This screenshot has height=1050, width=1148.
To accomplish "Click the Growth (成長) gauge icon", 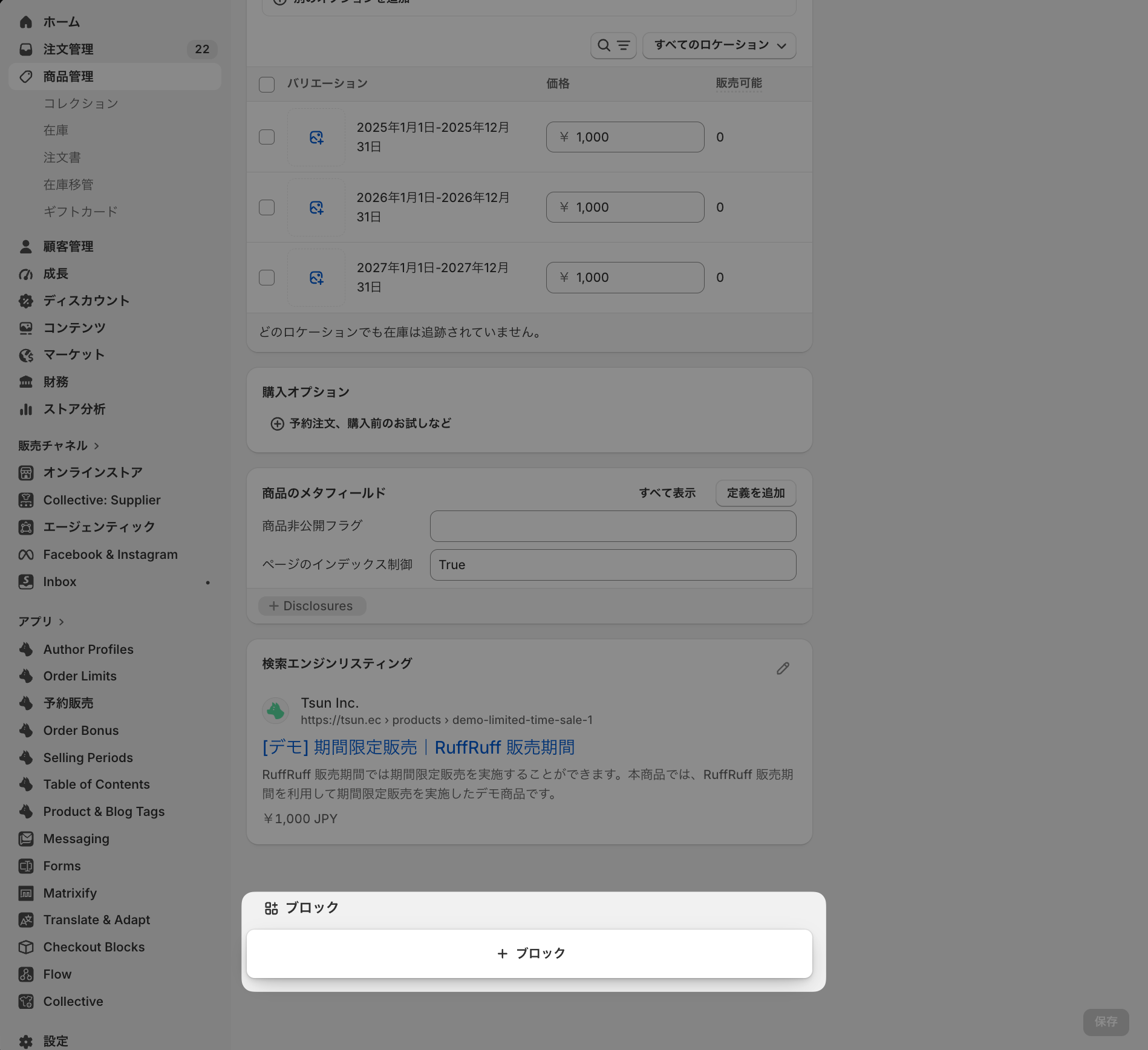I will (x=25, y=274).
